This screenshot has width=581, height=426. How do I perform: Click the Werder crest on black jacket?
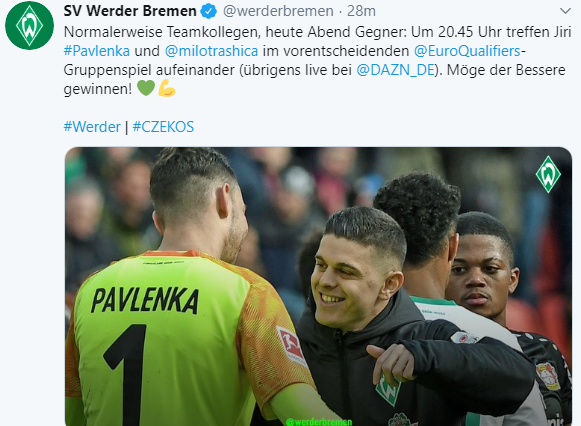coord(388,390)
